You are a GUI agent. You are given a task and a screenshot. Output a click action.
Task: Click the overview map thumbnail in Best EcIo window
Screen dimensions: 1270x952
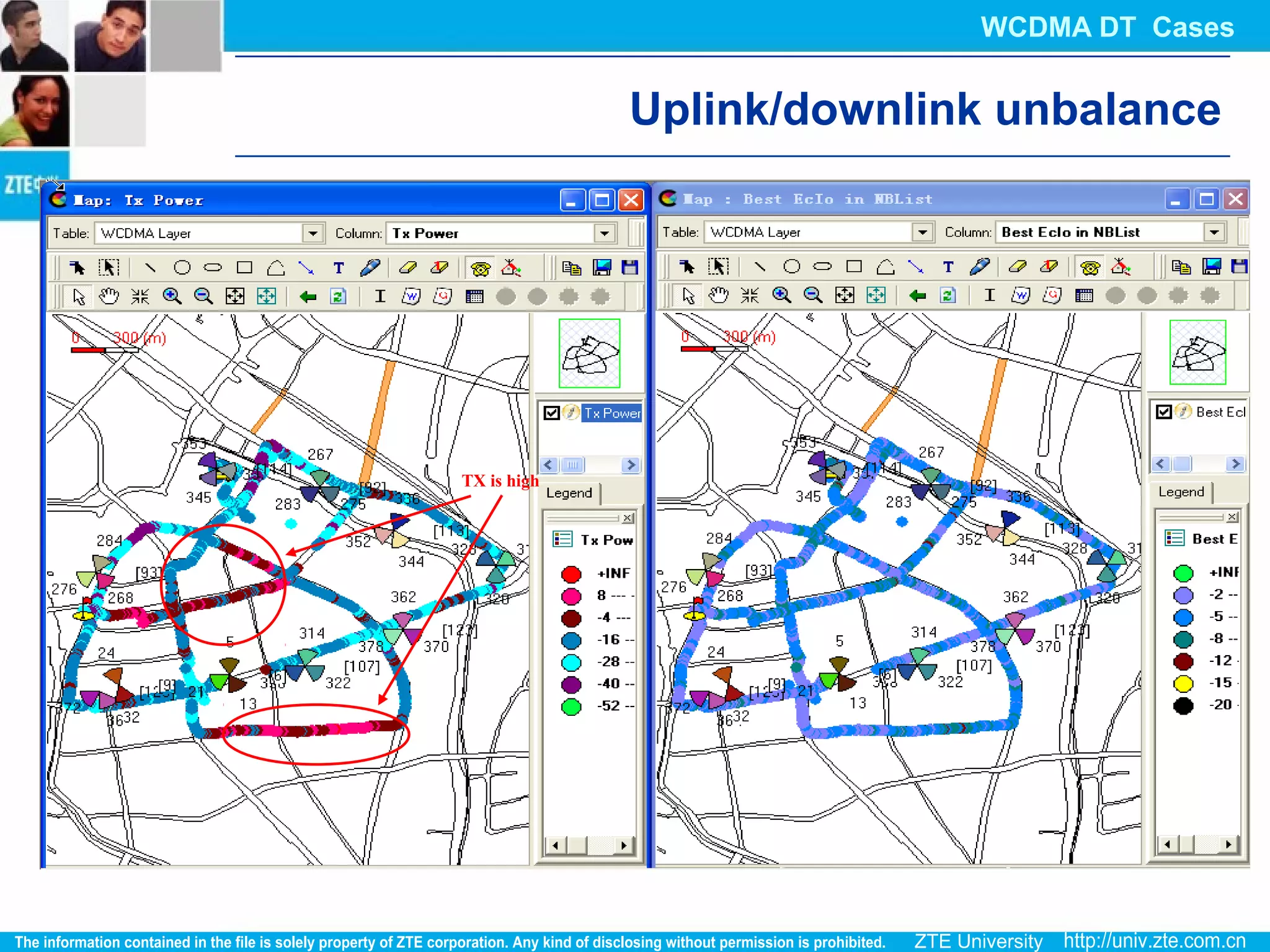pyautogui.click(x=1198, y=352)
